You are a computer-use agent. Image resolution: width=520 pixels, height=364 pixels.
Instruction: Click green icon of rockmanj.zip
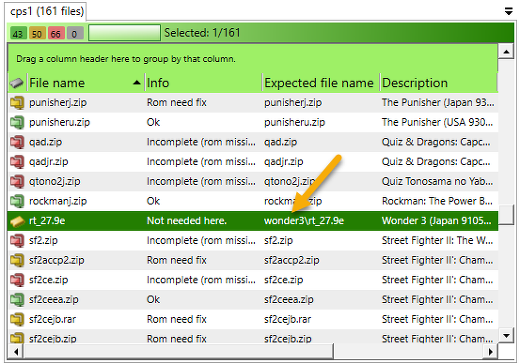click(x=17, y=201)
